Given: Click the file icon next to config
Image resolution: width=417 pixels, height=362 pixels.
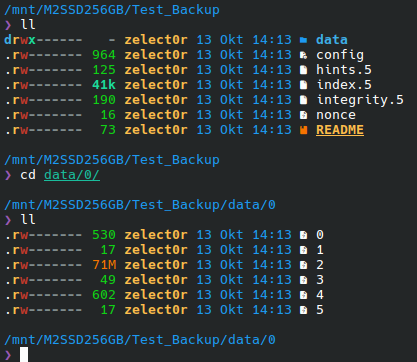Looking at the screenshot, I should point(303,55).
